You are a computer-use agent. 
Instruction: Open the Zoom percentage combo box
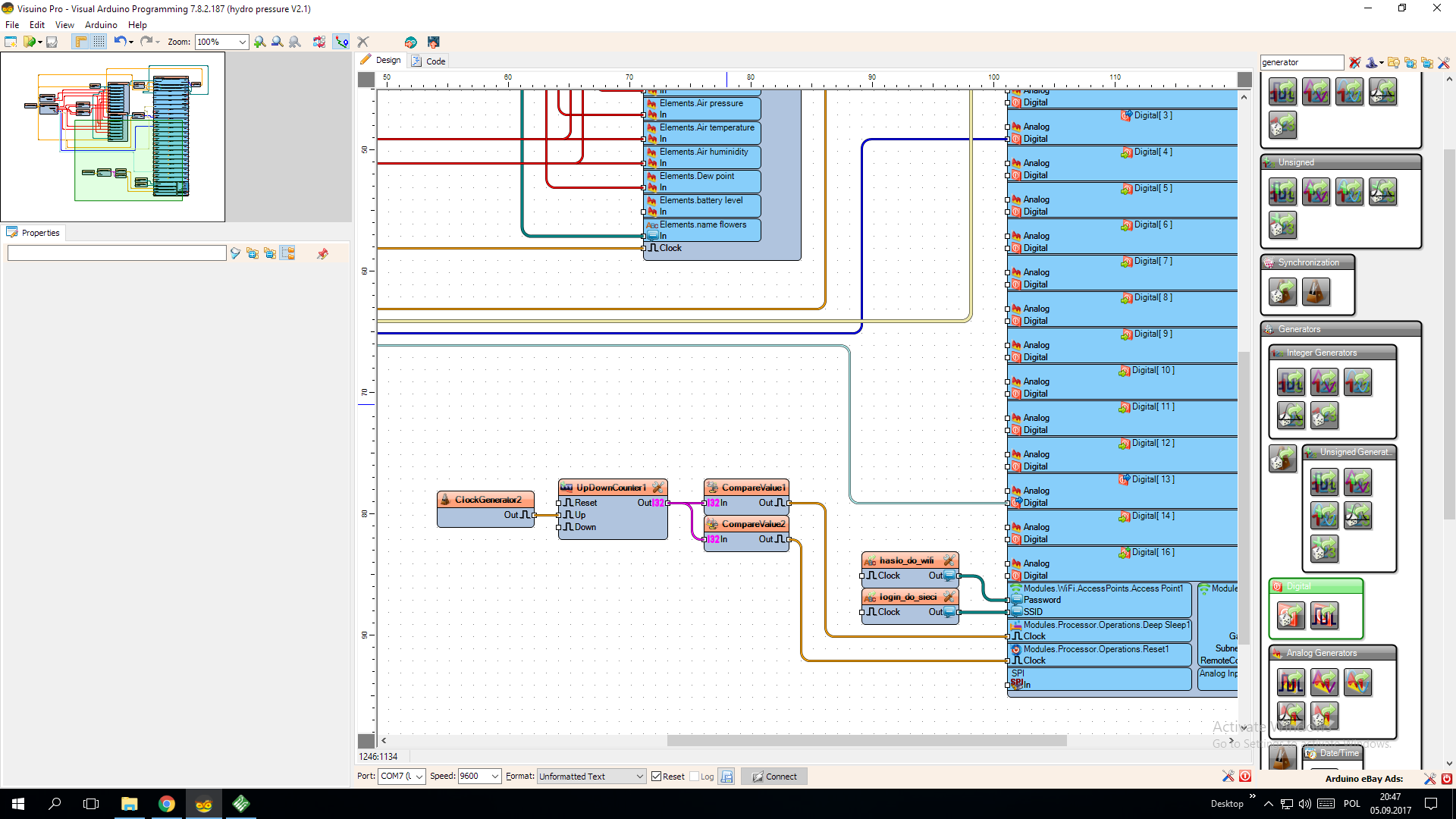pos(221,42)
